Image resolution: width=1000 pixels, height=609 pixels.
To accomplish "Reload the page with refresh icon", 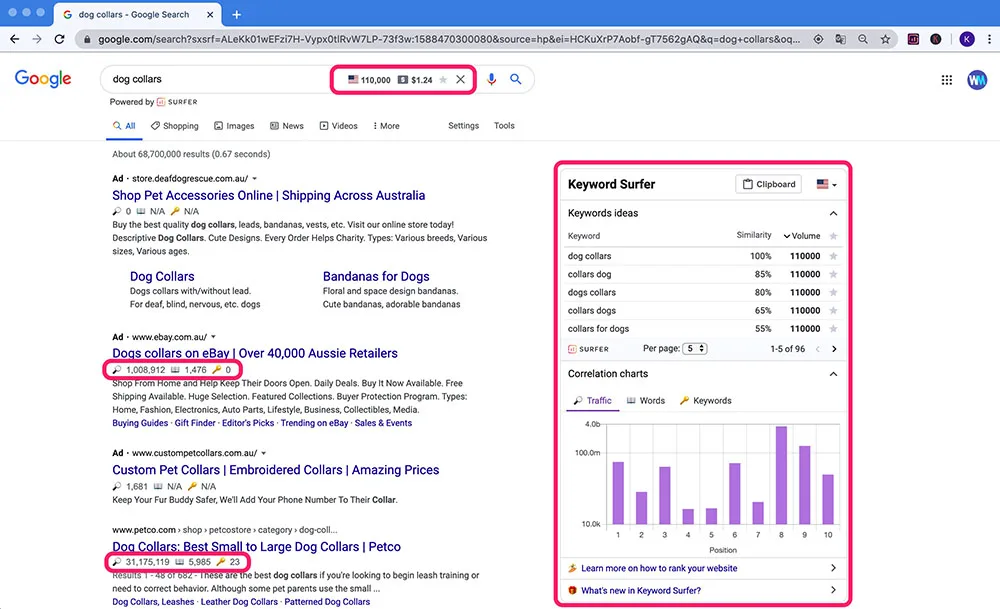I will (59, 40).
